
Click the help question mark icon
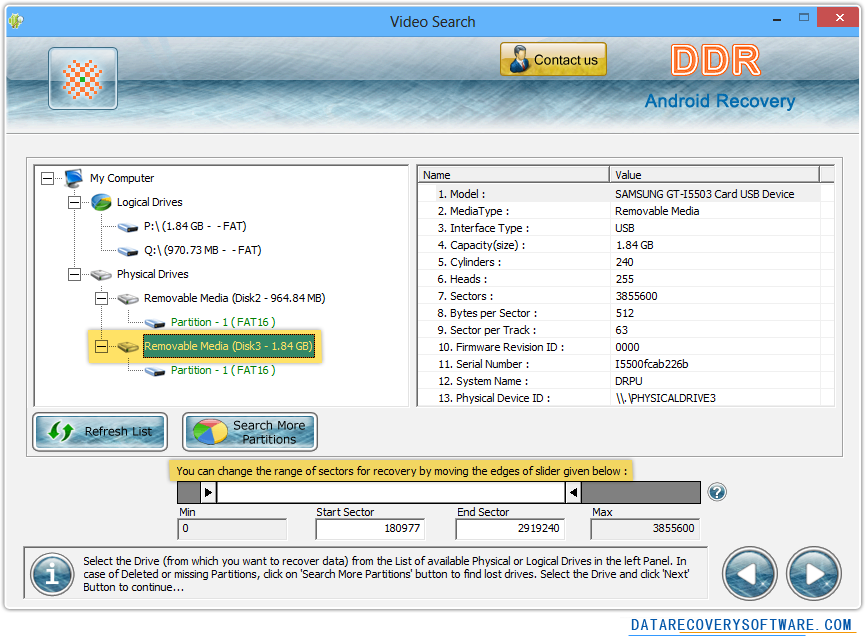[717, 492]
